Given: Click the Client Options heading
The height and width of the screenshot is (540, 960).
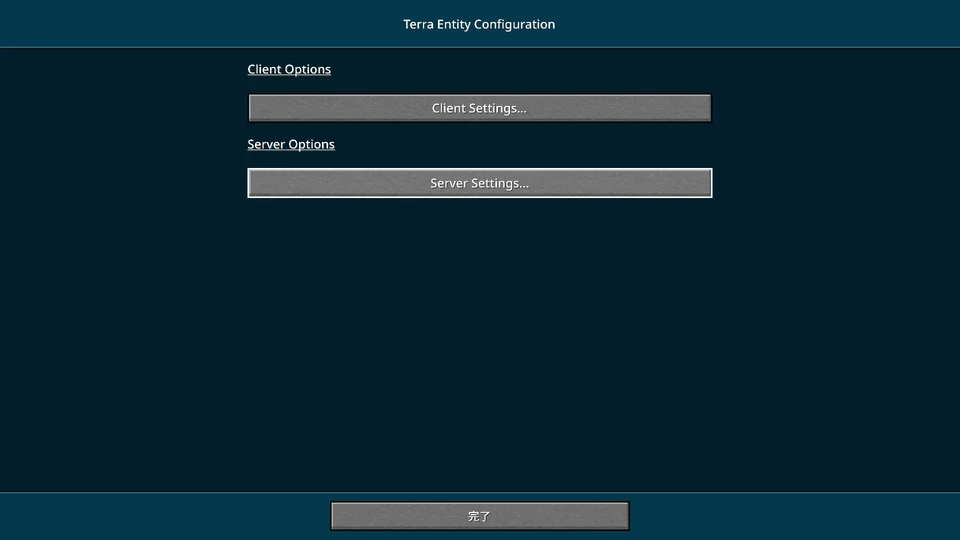Looking at the screenshot, I should pyautogui.click(x=289, y=69).
